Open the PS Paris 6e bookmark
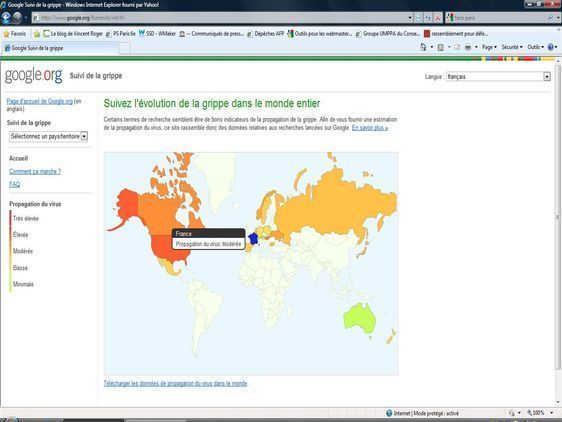This screenshot has height=422, width=562. pyautogui.click(x=121, y=34)
